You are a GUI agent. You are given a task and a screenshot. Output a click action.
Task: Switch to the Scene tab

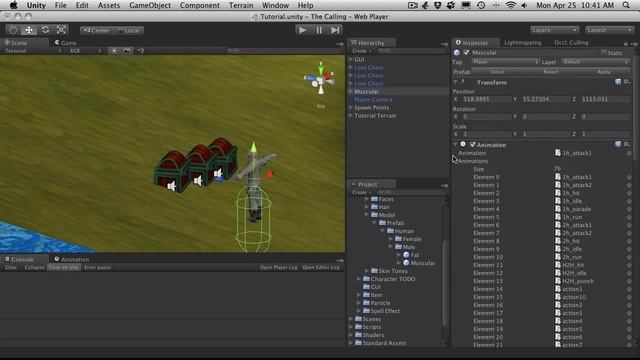tap(16, 43)
